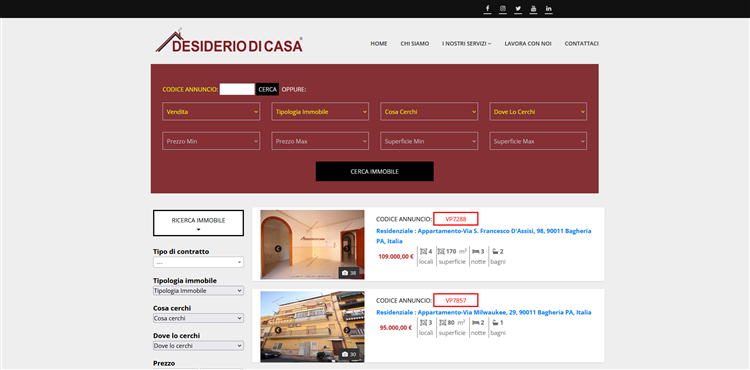Open the Vendita dropdown in search panel

point(211,112)
